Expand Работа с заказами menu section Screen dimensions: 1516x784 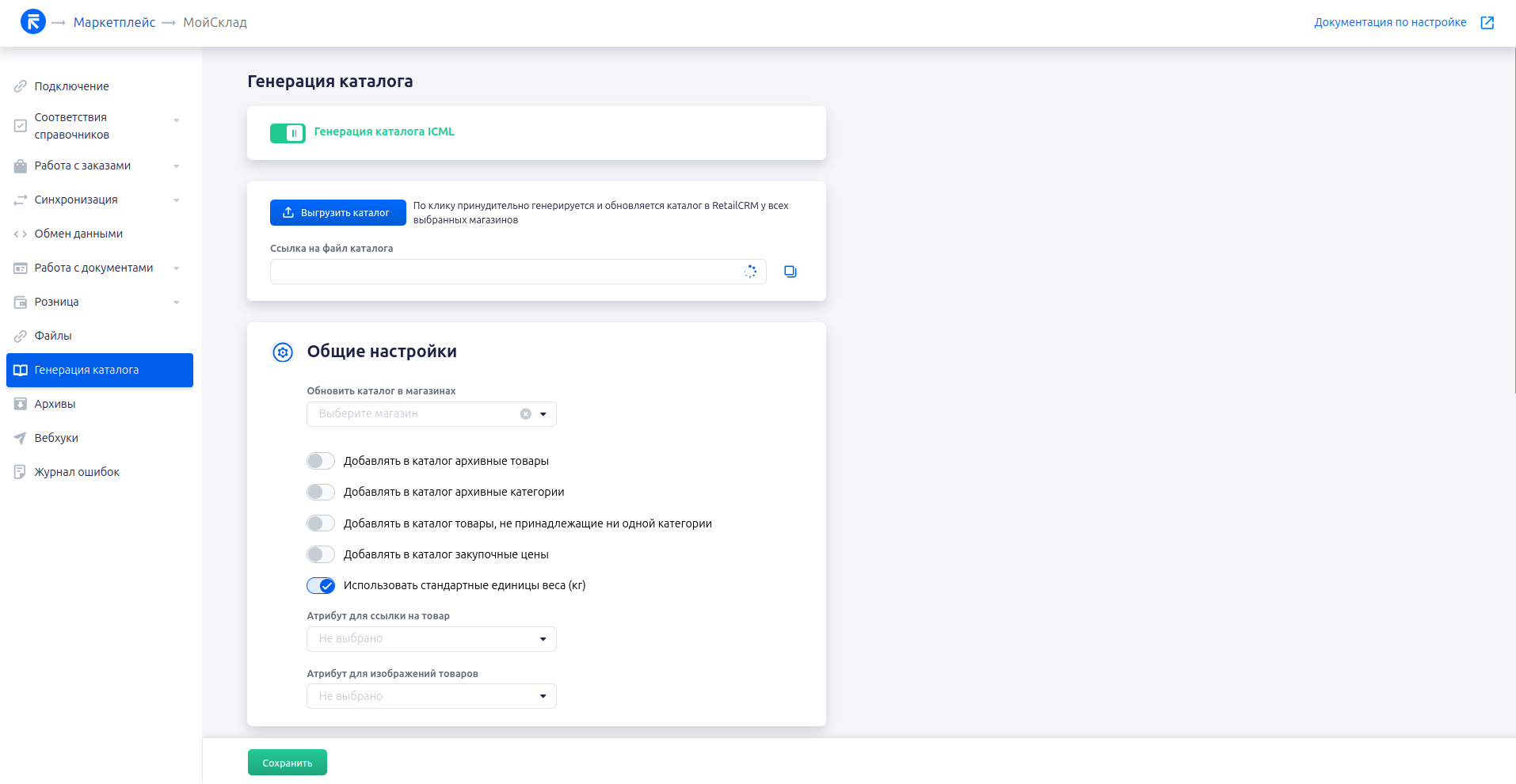[82, 166]
